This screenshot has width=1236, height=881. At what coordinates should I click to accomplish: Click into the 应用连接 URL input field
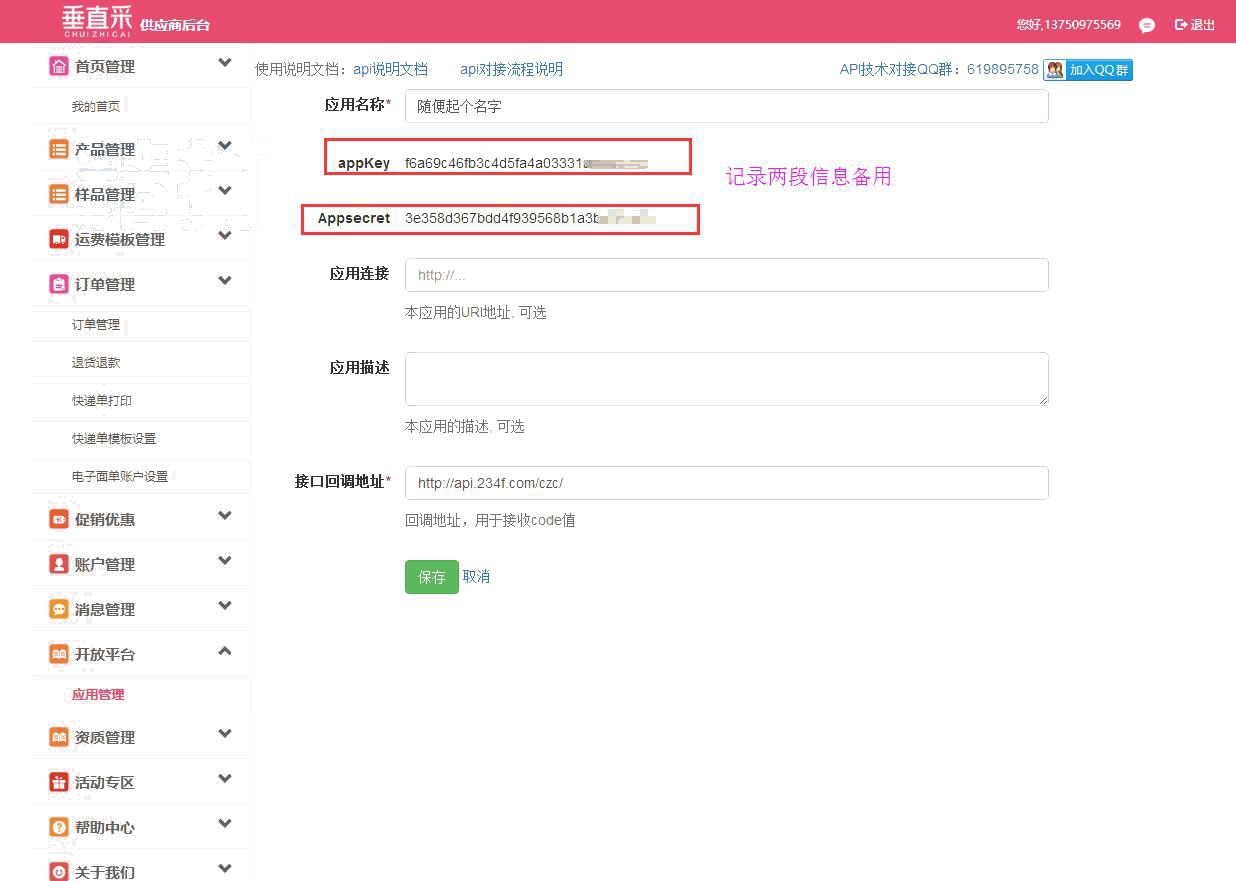pos(726,275)
